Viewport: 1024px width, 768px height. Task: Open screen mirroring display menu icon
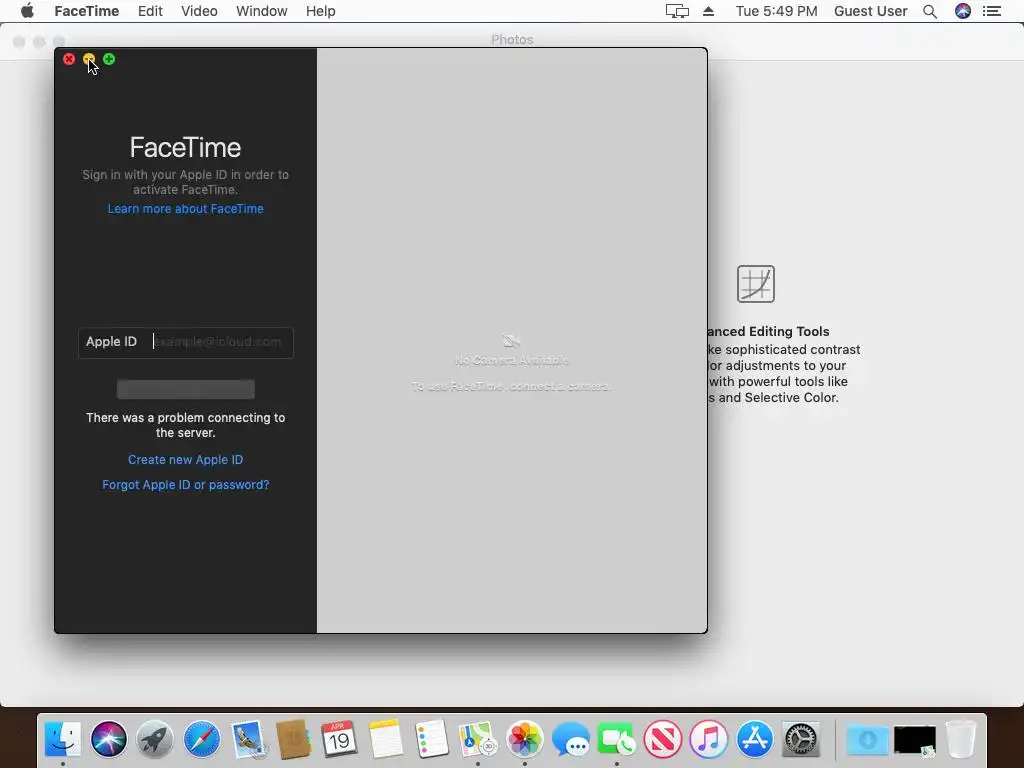(x=677, y=11)
